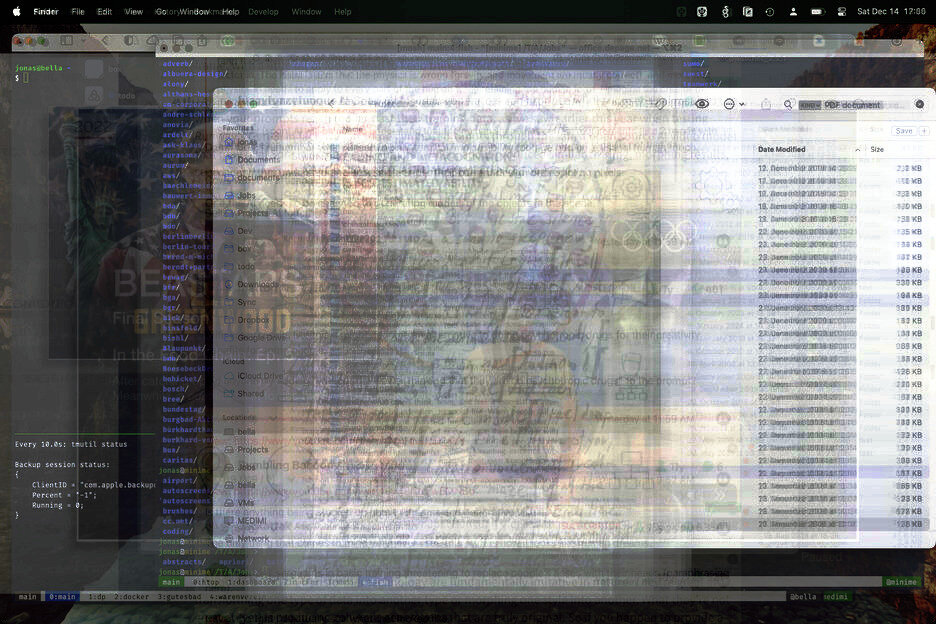Image resolution: width=936 pixels, height=624 pixels.
Task: Sort by the Size column
Action: click(877, 149)
